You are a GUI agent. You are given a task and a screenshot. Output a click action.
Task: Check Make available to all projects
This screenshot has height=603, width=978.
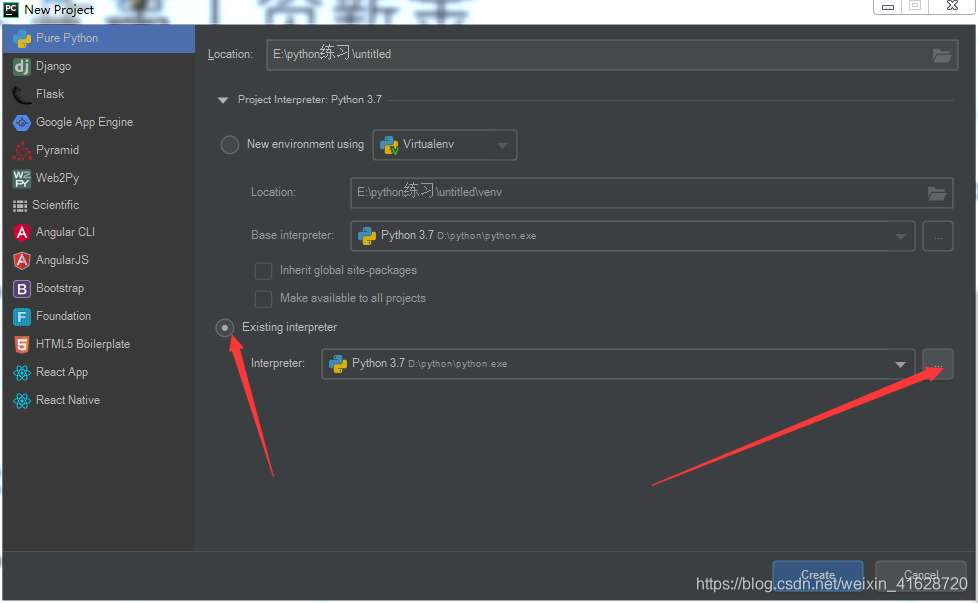click(263, 298)
